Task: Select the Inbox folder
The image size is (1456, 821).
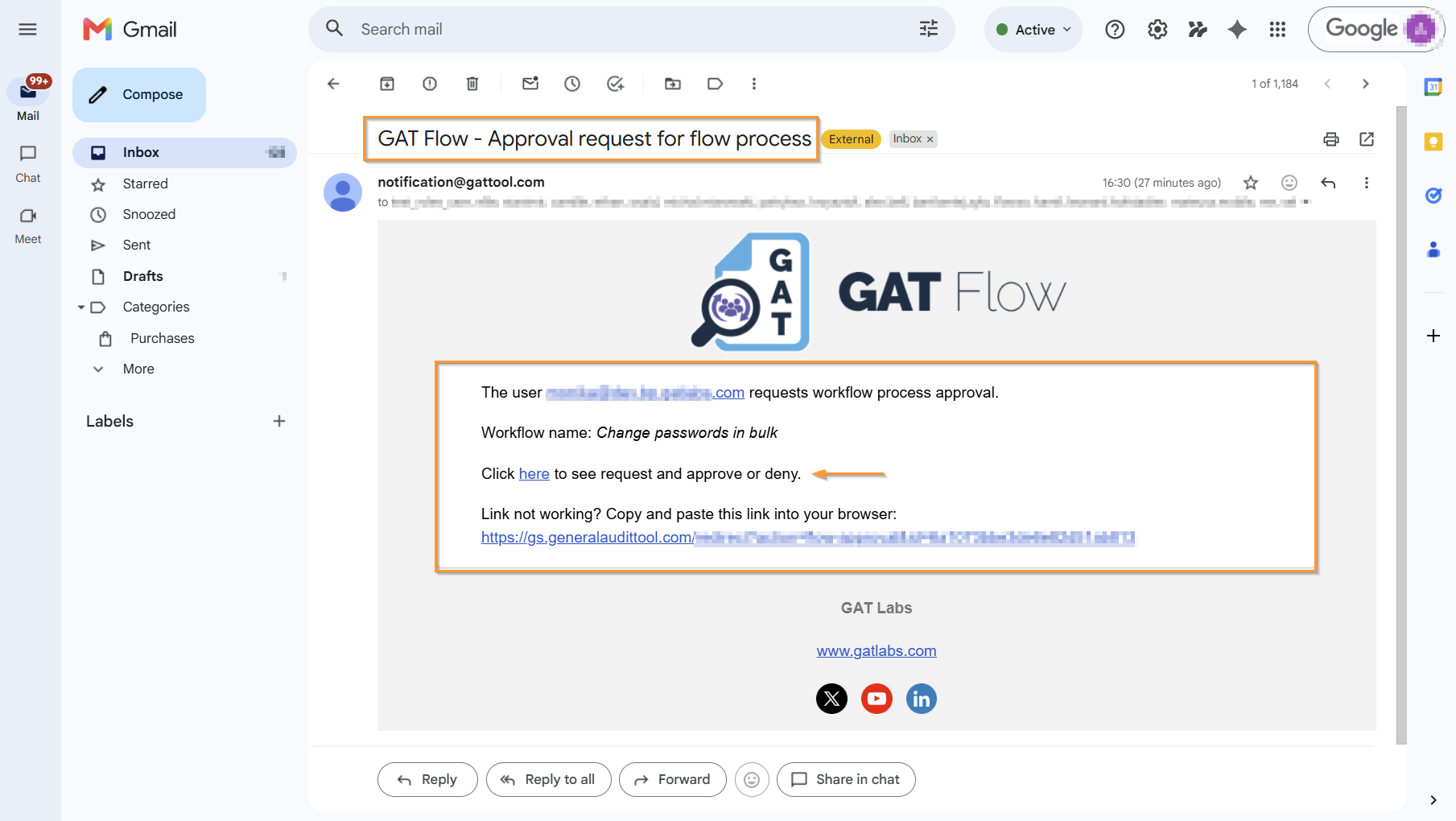Action: (184, 152)
